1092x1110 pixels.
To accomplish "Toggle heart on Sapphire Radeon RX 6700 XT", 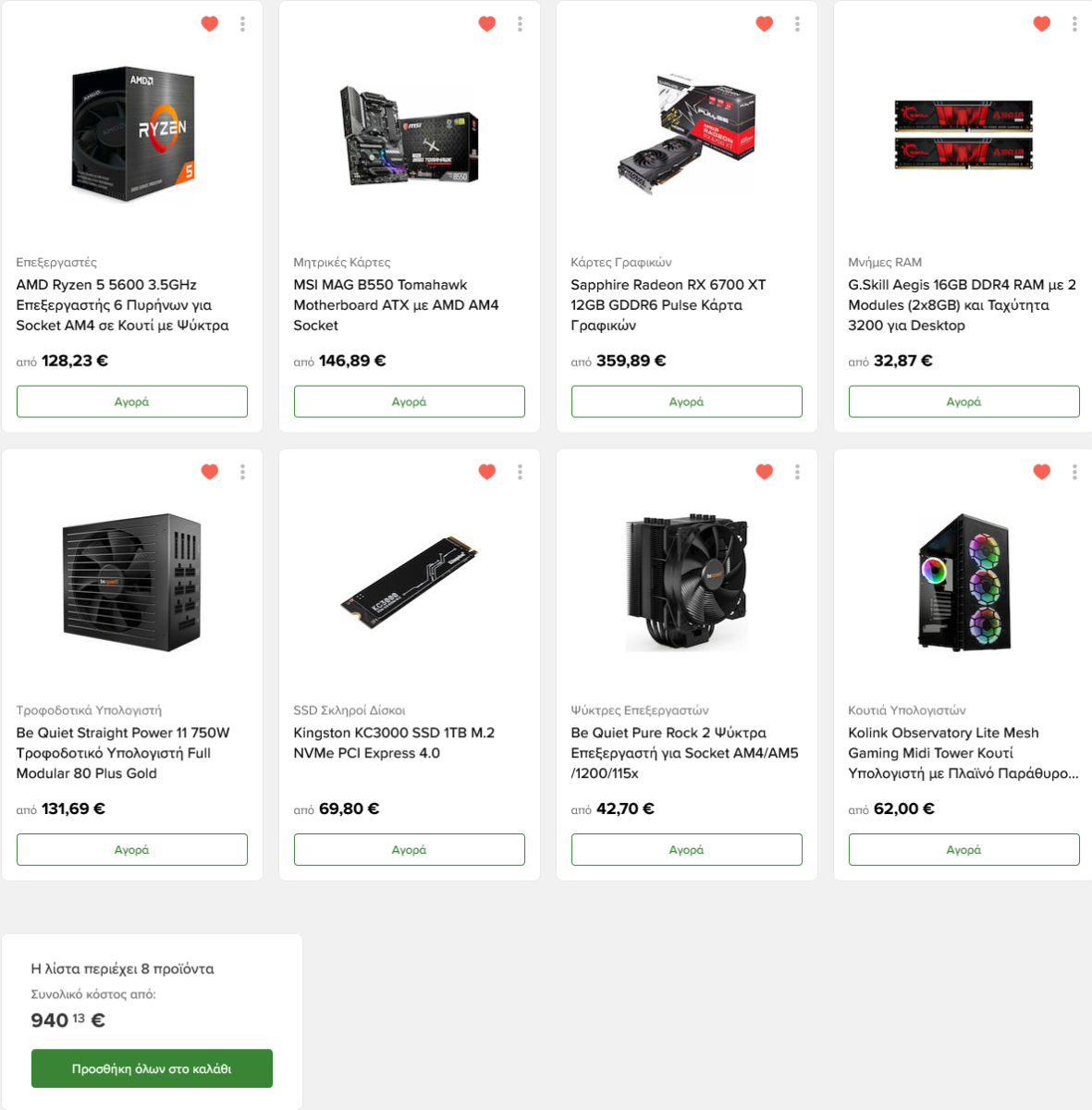I will pos(765,24).
